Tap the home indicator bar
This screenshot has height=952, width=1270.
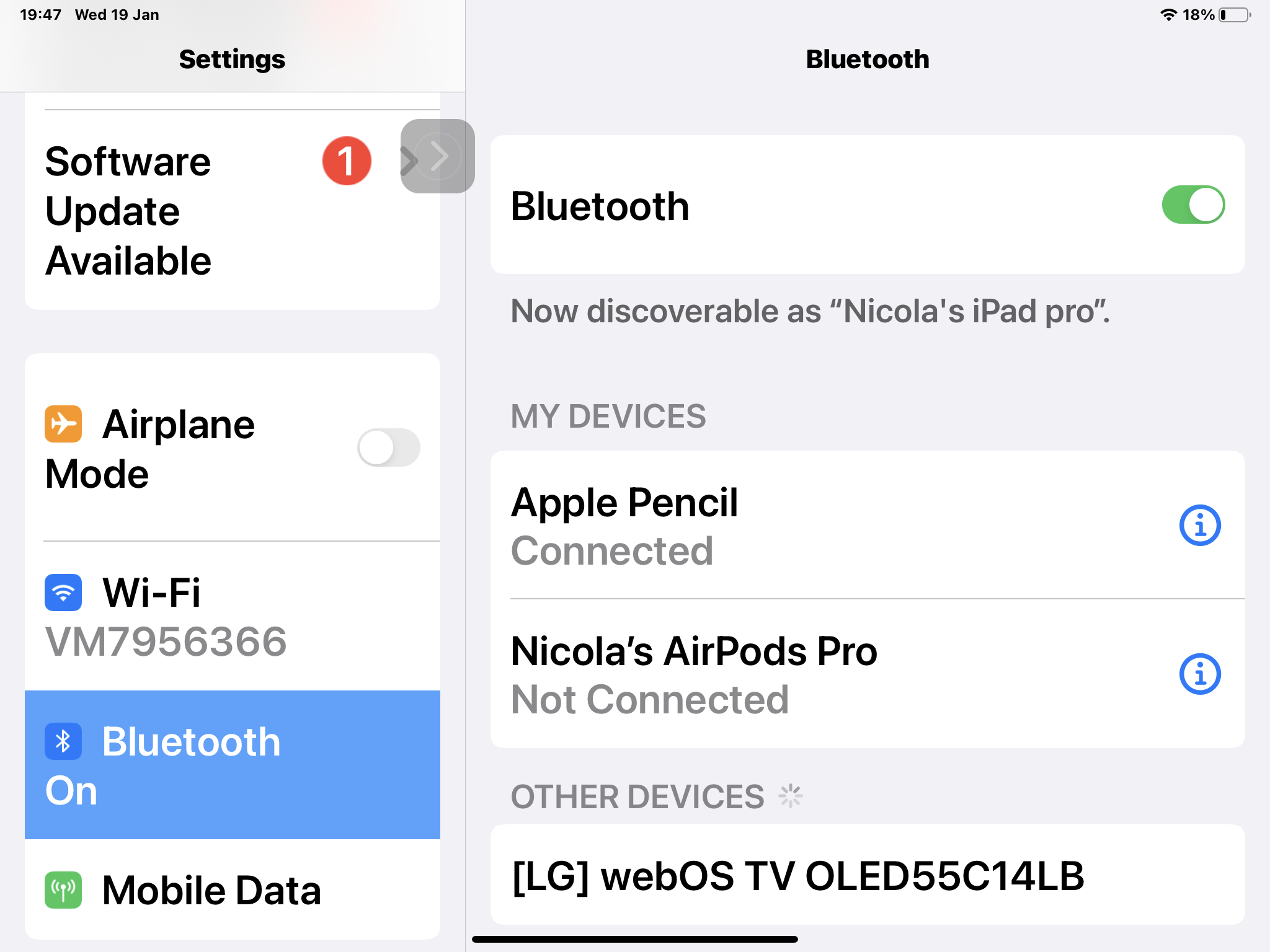coord(635,939)
